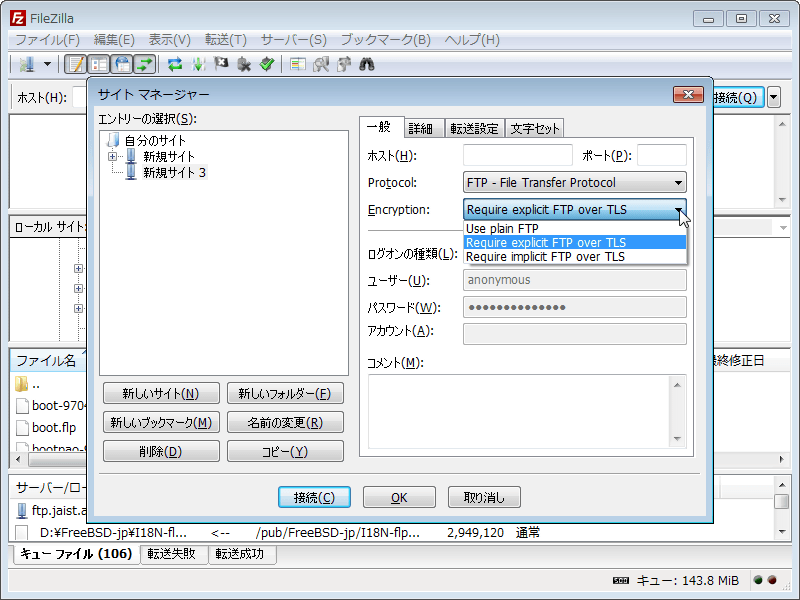
Task: Click the ポート(P) input field
Action: (x=661, y=155)
